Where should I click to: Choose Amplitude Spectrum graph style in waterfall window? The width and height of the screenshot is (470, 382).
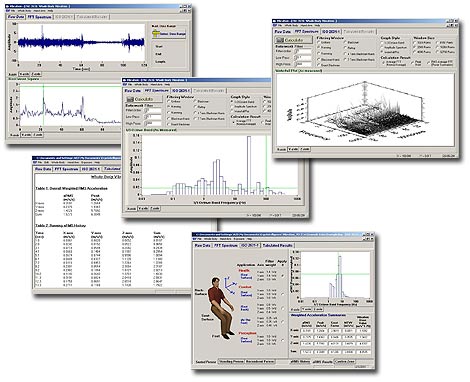395,47
